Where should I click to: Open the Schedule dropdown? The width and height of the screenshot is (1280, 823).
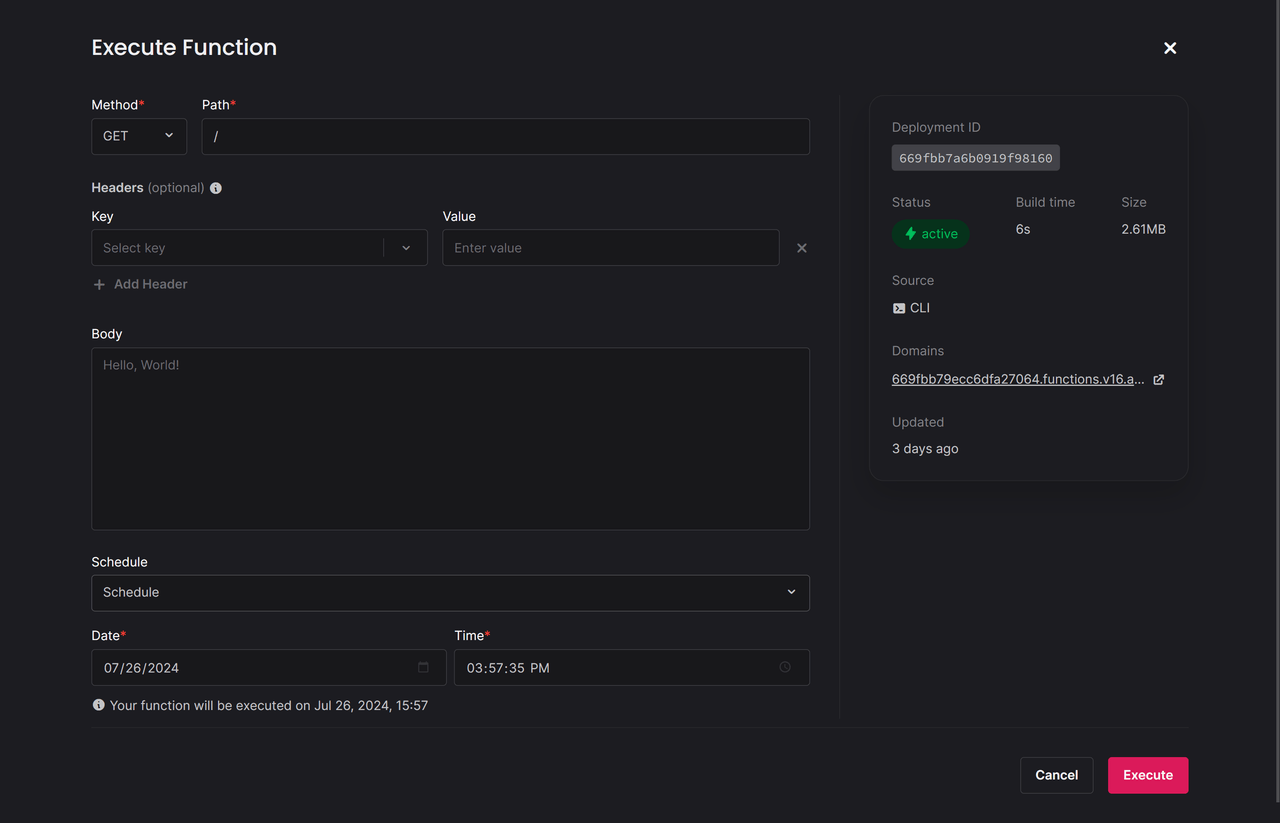(x=450, y=592)
